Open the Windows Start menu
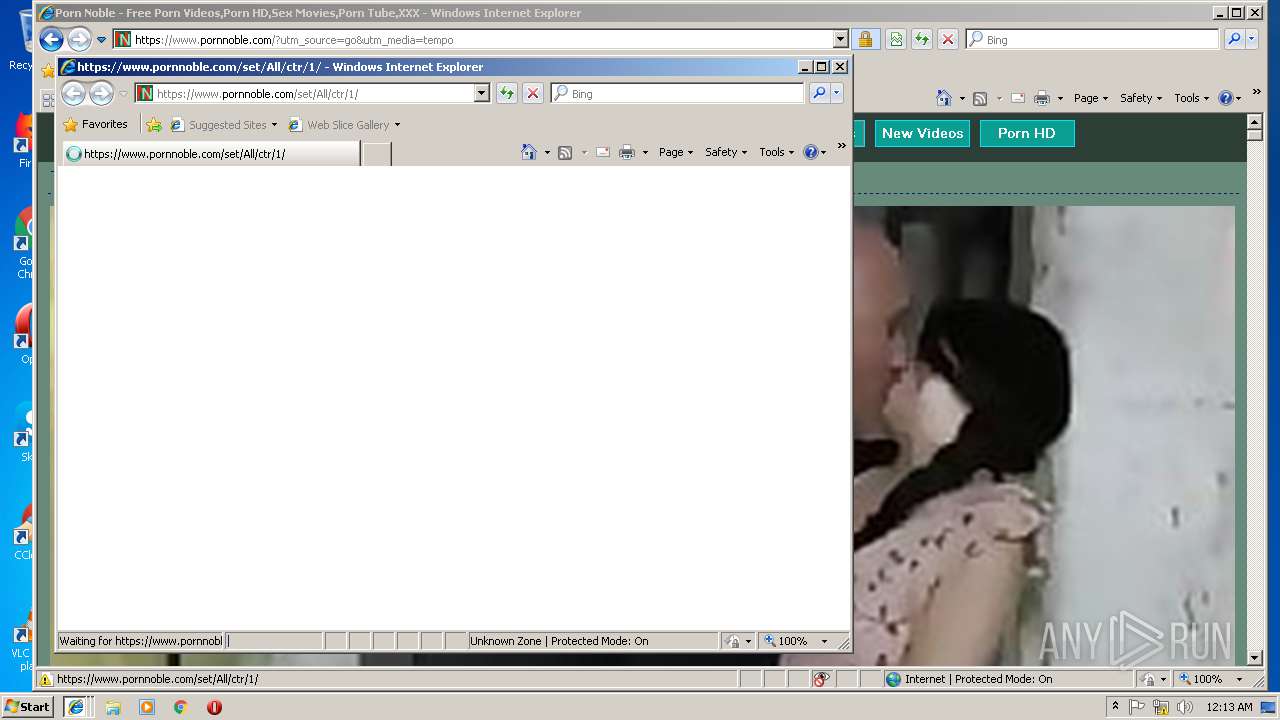The height and width of the screenshot is (720, 1280). [28, 706]
